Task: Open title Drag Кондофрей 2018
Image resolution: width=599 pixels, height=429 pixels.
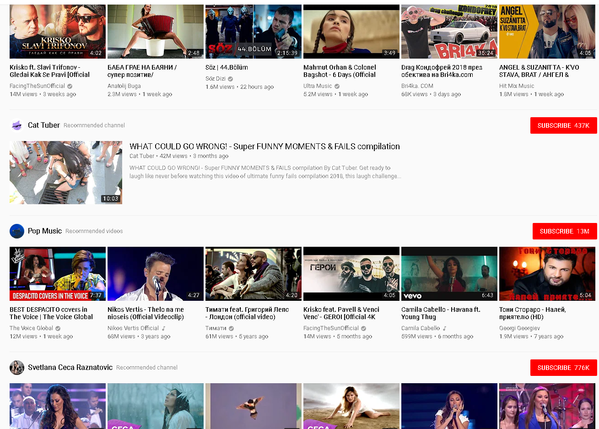Action: [442, 71]
